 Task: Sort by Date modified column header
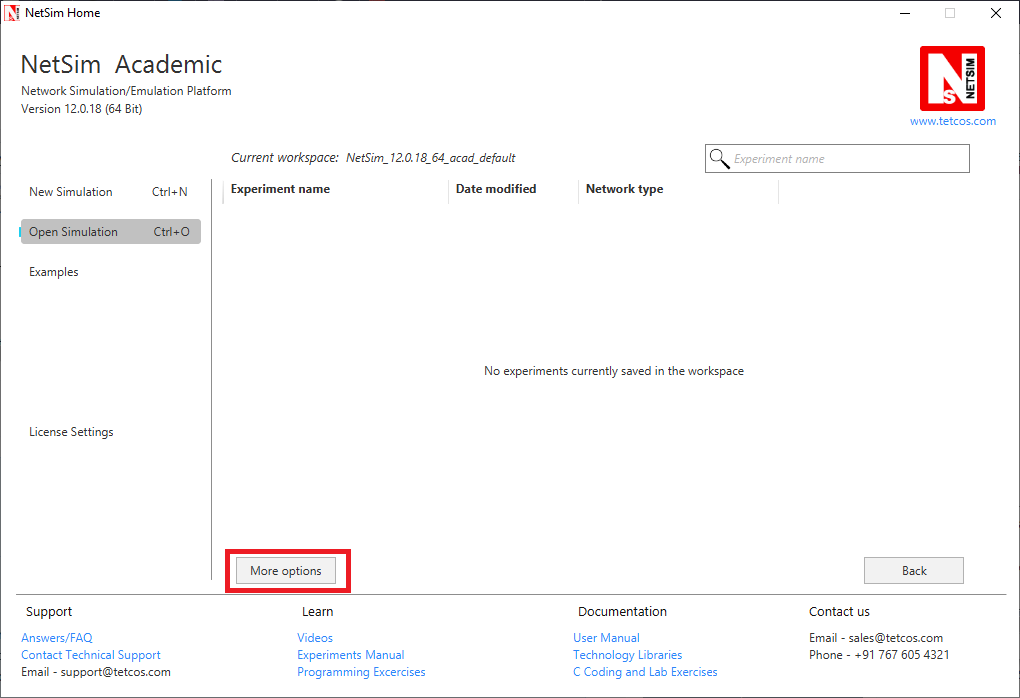(x=496, y=189)
